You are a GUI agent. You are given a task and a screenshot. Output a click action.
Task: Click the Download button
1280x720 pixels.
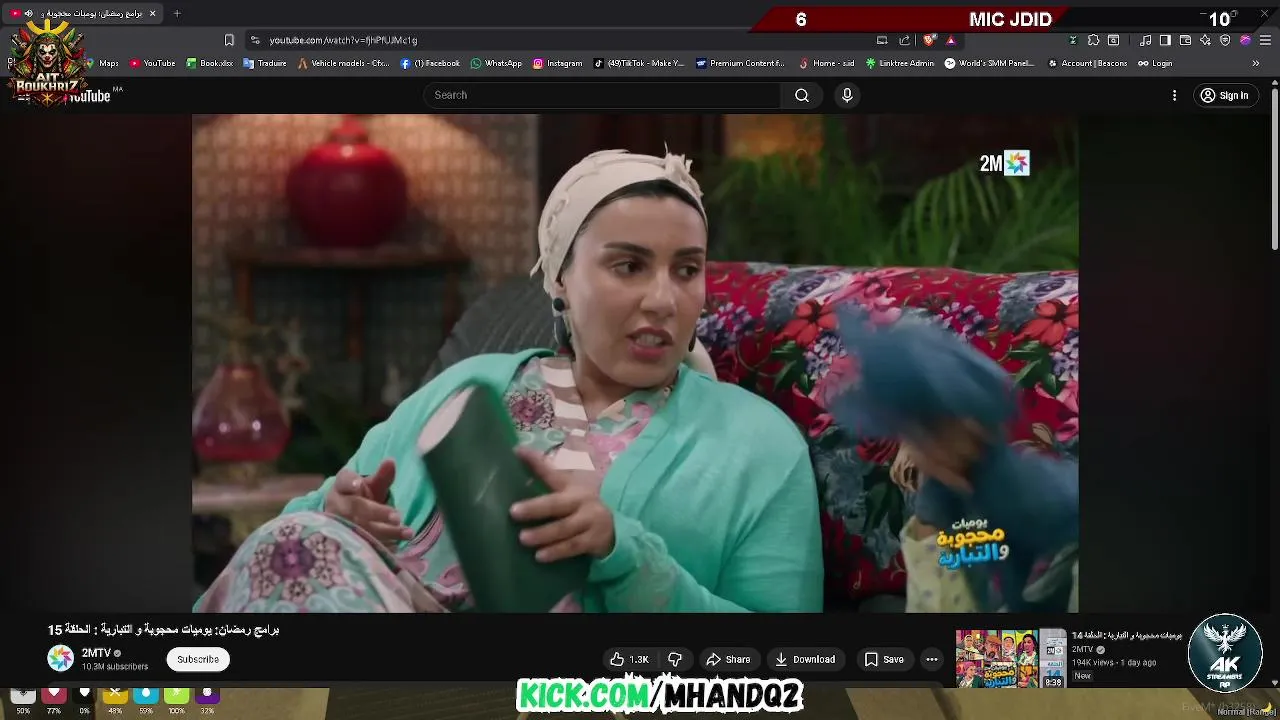805,659
